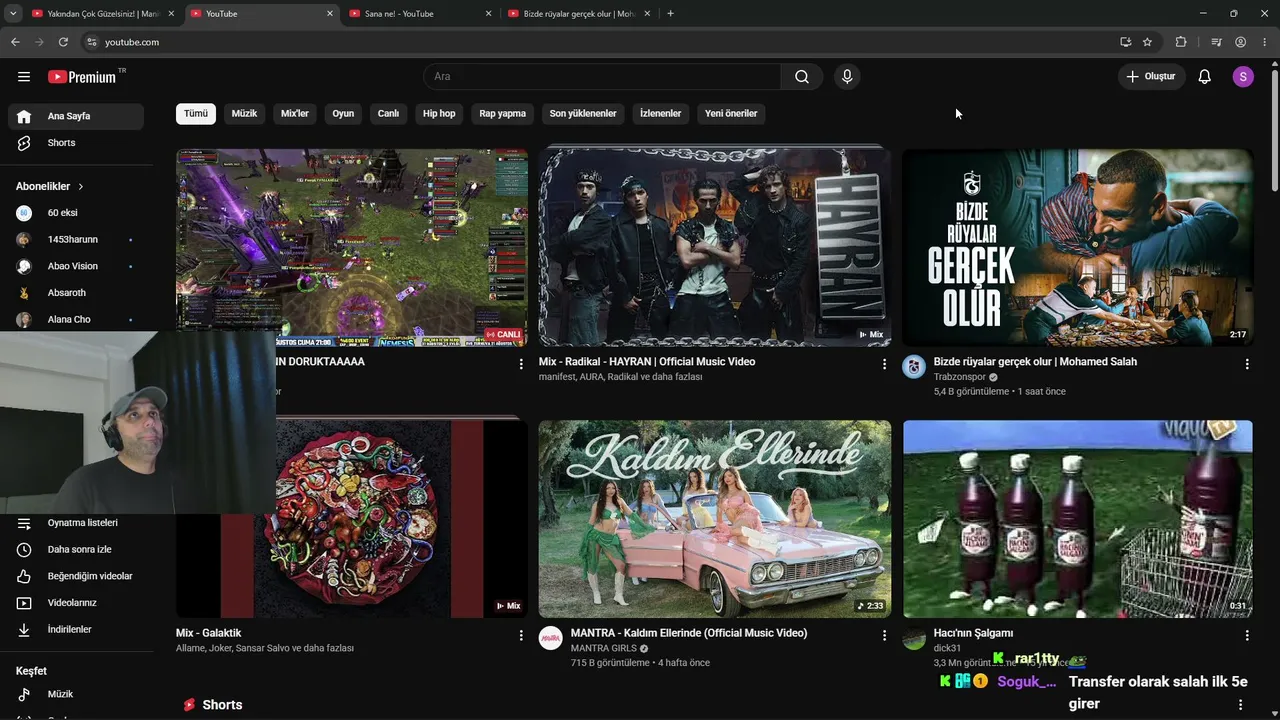Go to Ana Sayfa in sidebar
1280x720 pixels.
coord(76,116)
